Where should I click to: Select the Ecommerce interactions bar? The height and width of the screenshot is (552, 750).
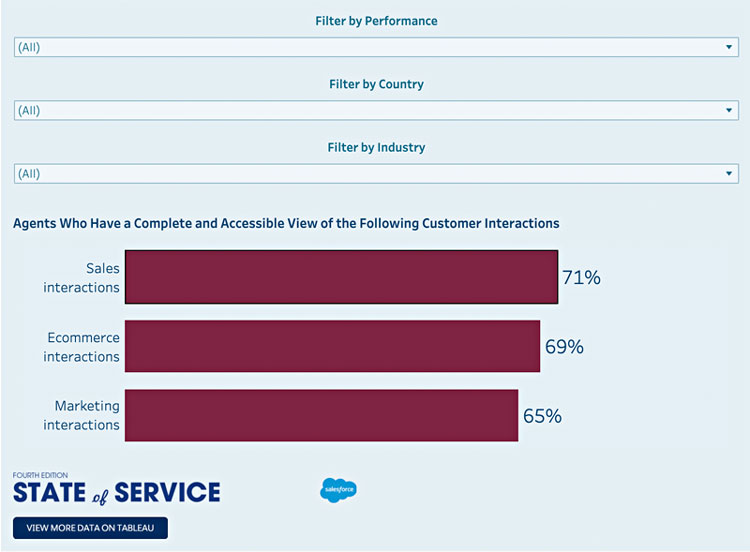click(332, 346)
